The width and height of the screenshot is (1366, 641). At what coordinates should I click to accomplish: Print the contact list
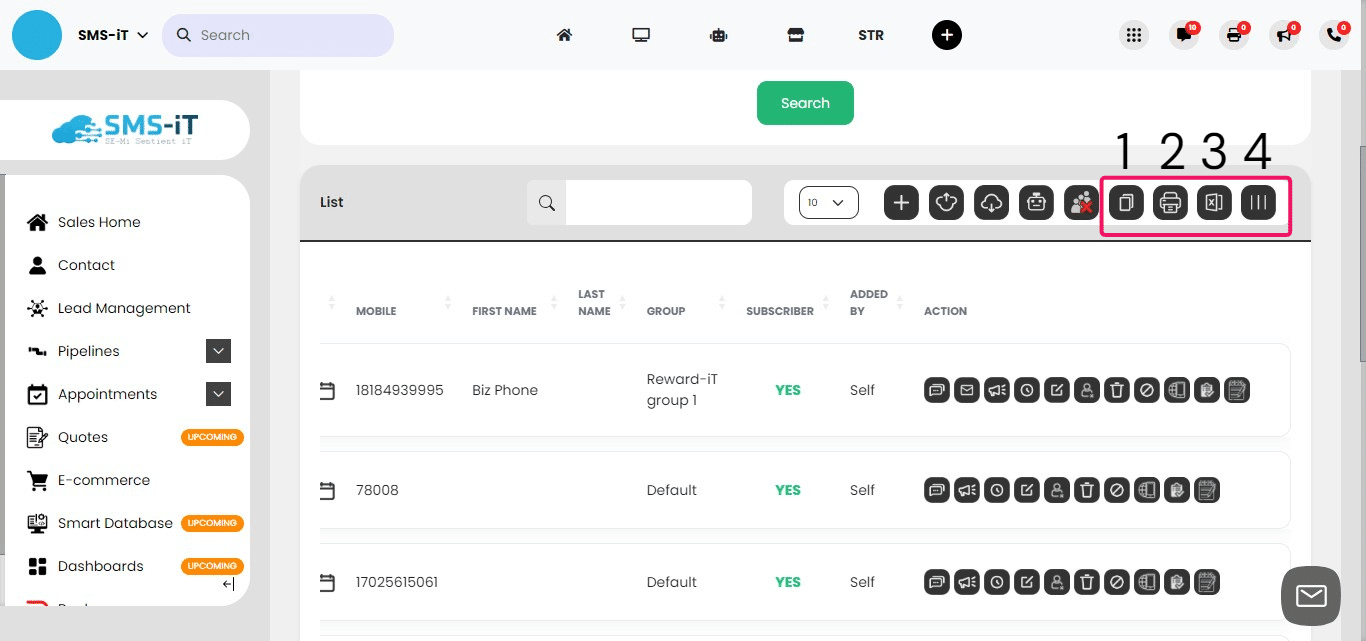[1170, 202]
